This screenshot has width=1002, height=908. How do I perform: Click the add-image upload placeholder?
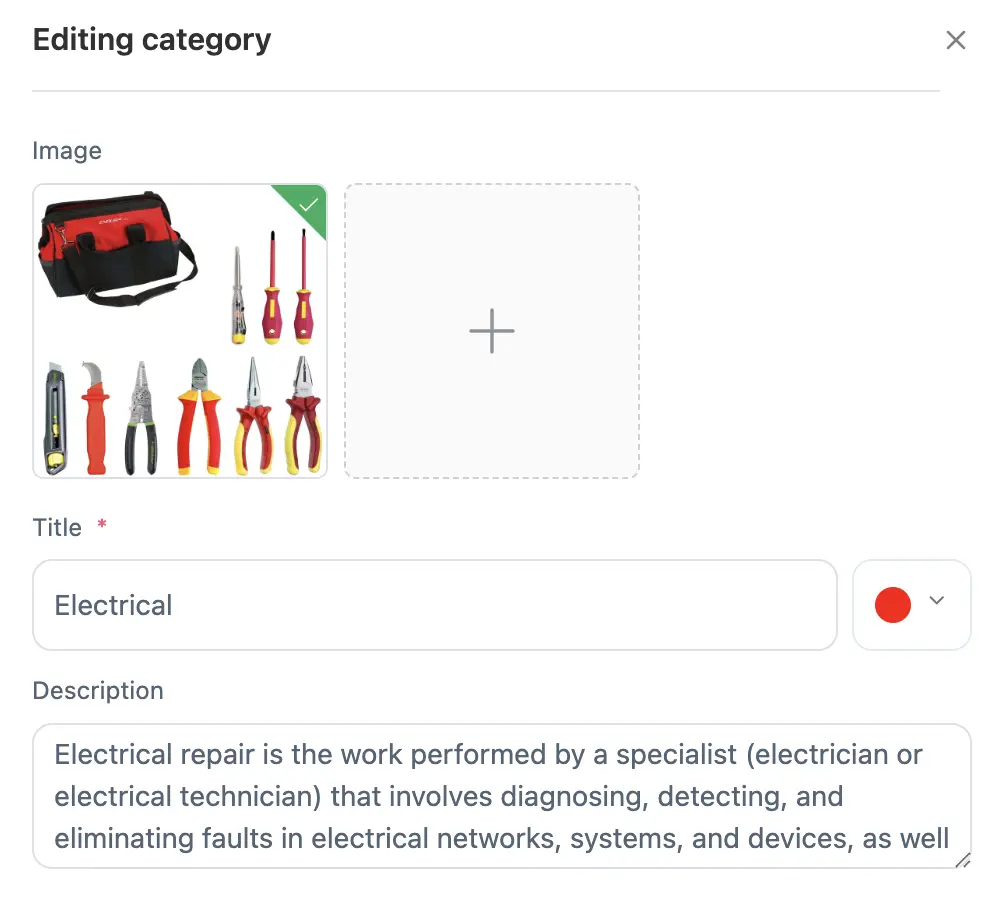pos(491,330)
